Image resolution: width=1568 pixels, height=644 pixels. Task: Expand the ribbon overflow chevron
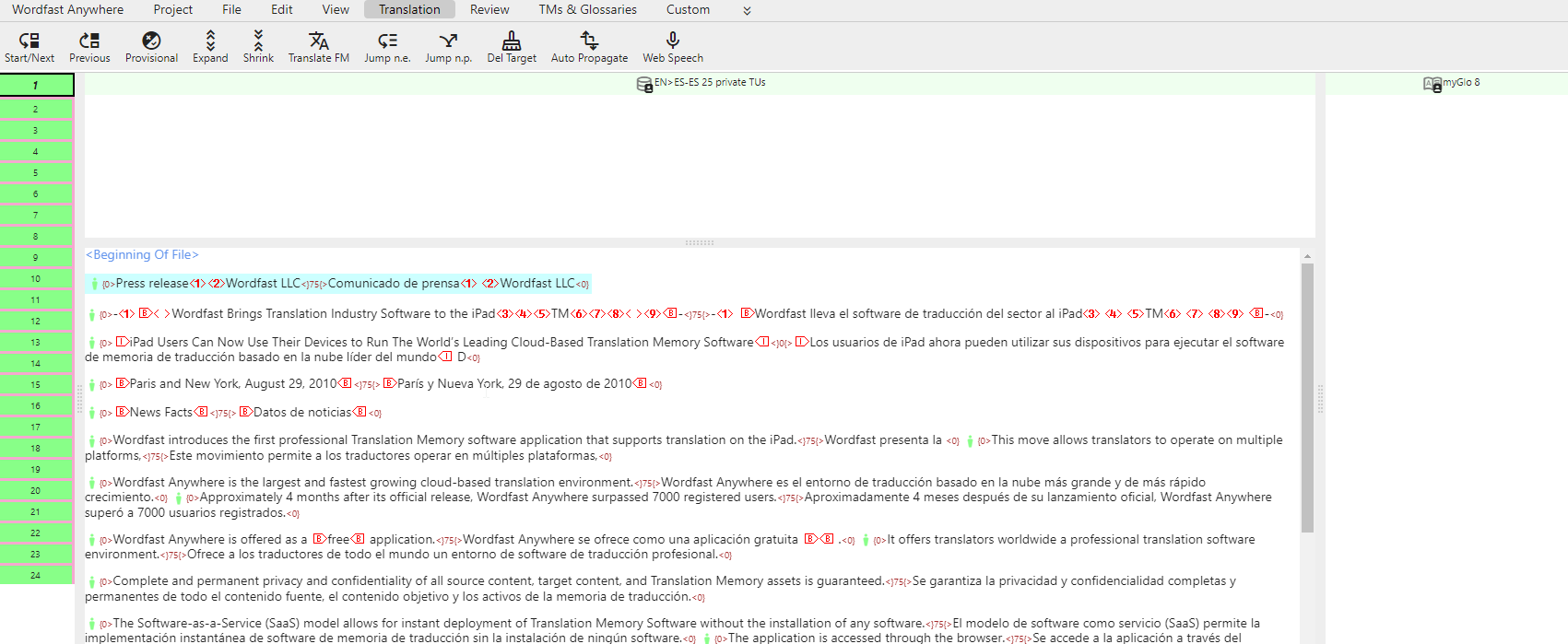[x=747, y=10]
